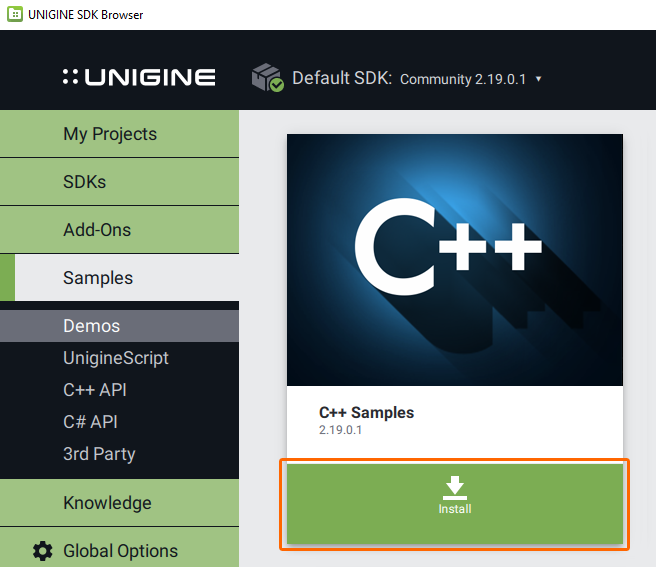The image size is (656, 567).
Task: Click the UNIGINE logo in header
Action: (139, 77)
